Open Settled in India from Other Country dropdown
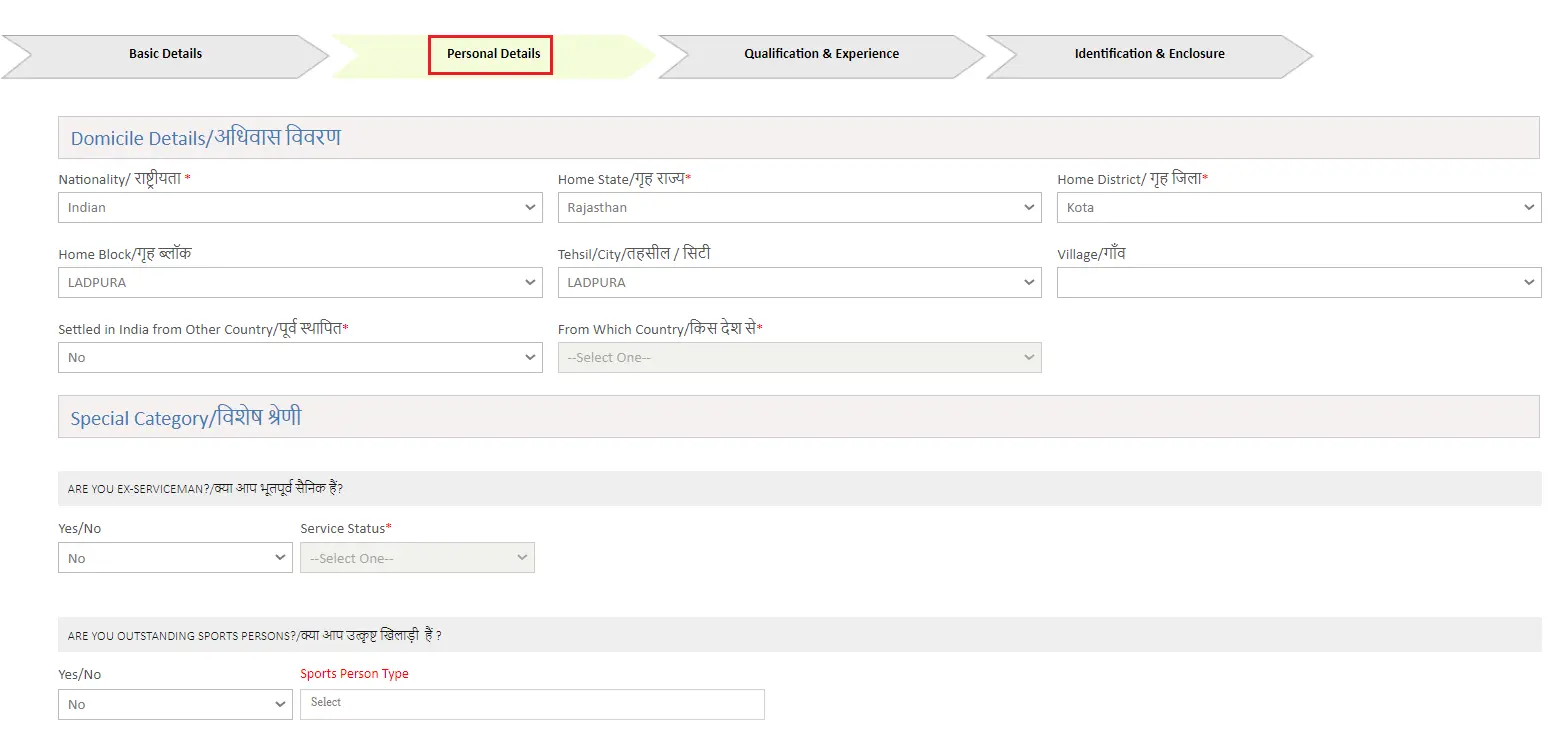Screen dimensions: 1568x732 [300, 357]
